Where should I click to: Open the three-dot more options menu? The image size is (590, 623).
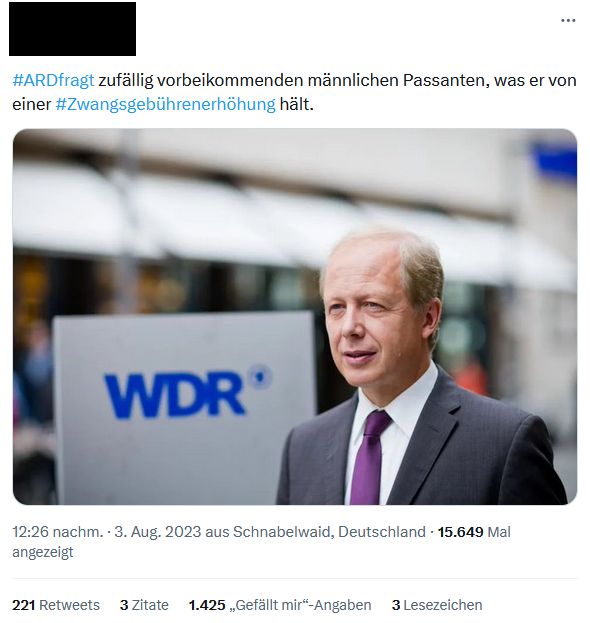(x=568, y=20)
